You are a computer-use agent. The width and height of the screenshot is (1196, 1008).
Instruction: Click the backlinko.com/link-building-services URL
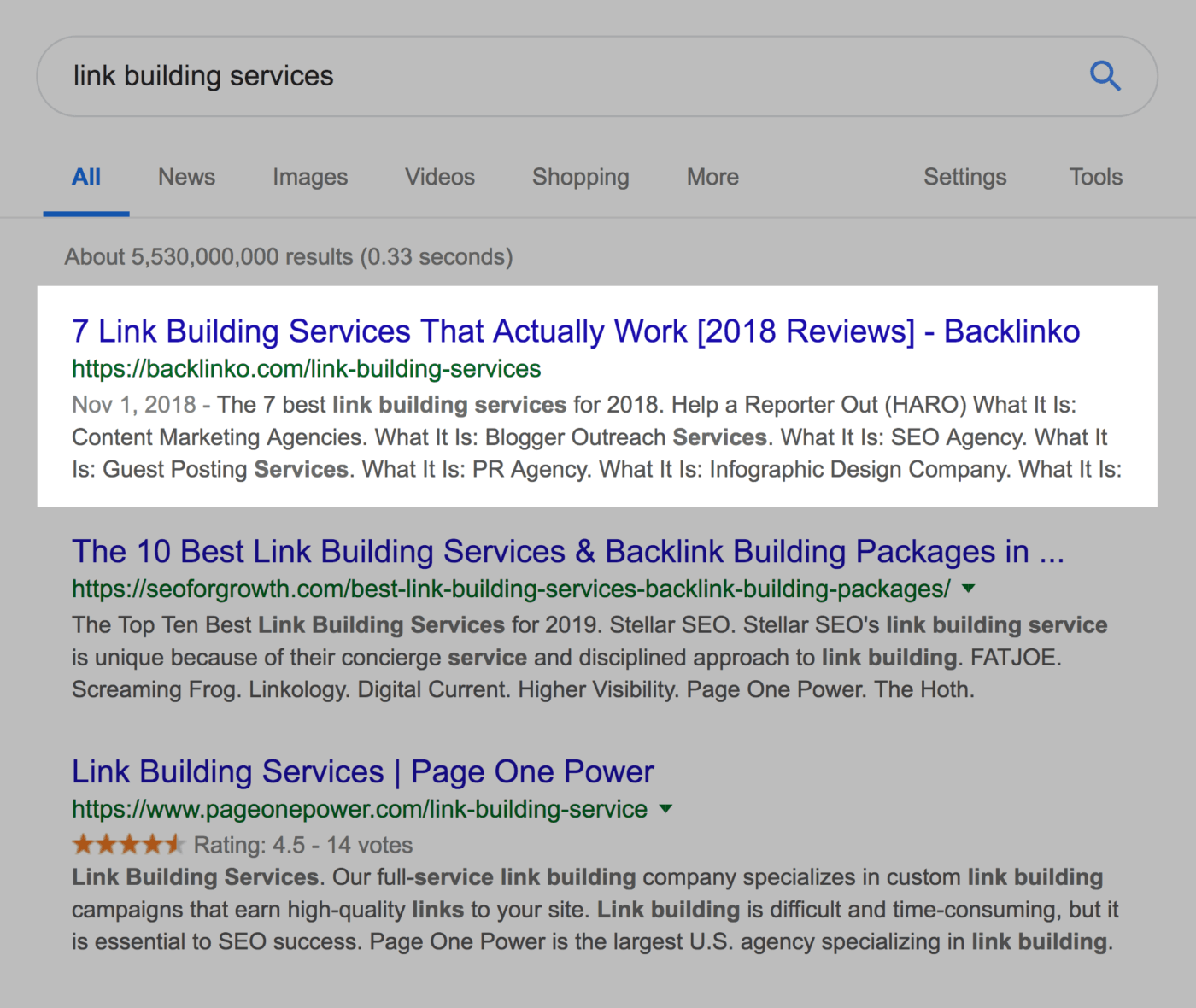click(x=306, y=369)
